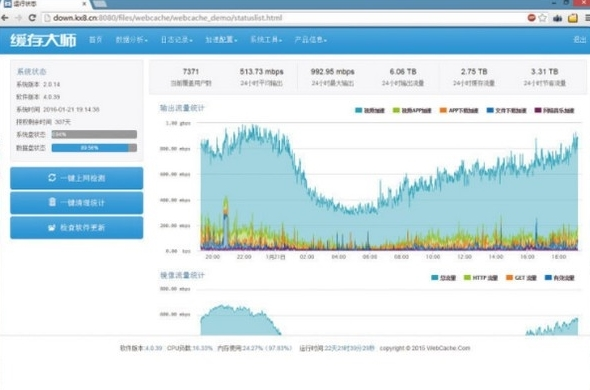Click the 一键上网检测 button
590x390 pixels.
pyautogui.click(x=76, y=178)
